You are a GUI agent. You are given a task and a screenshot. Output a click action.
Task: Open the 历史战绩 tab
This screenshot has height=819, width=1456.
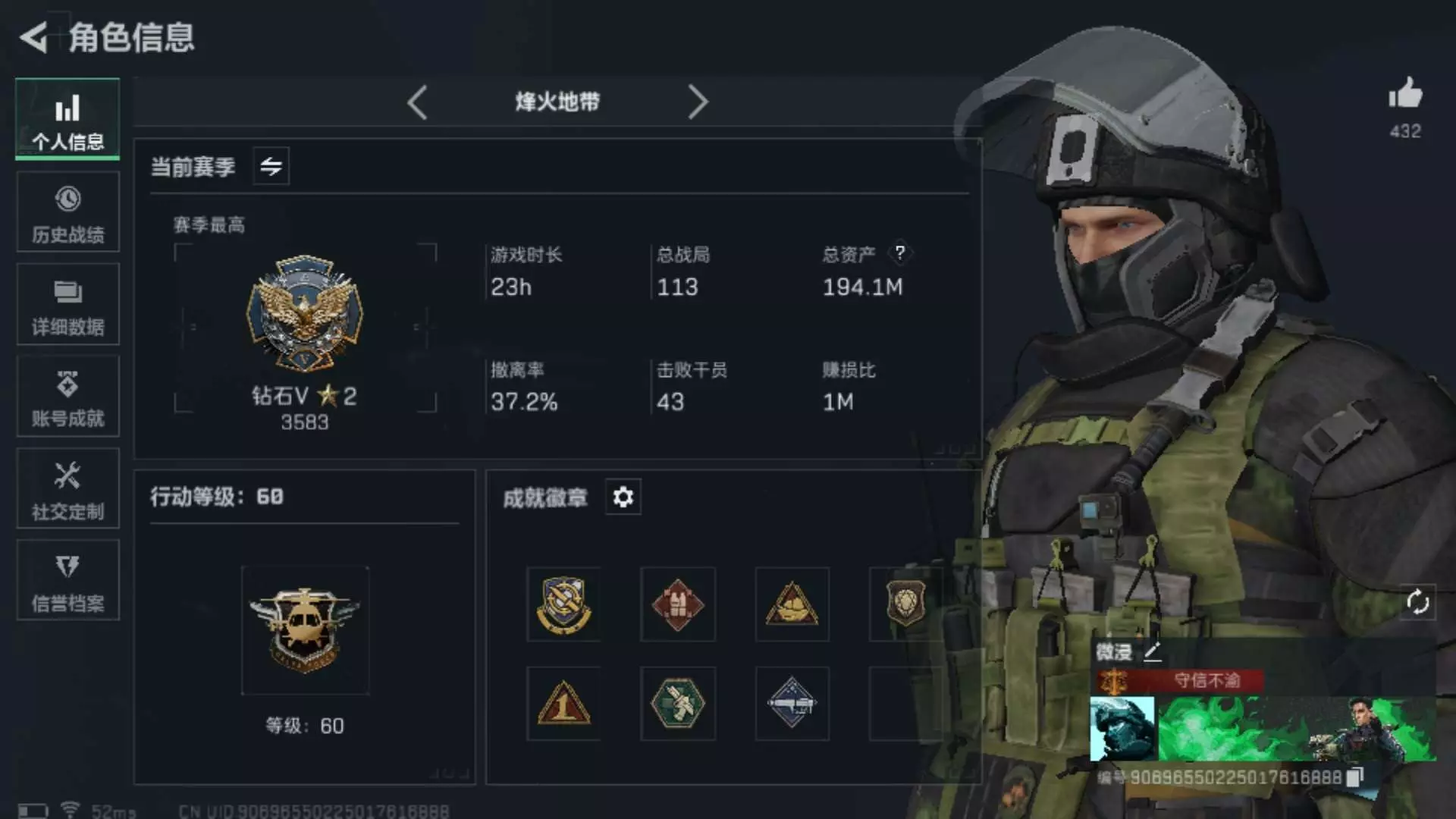[67, 212]
